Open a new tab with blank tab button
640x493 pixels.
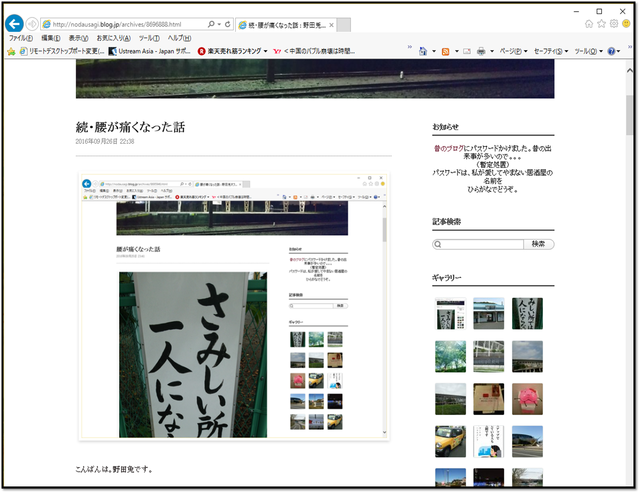pyautogui.click(x=344, y=25)
